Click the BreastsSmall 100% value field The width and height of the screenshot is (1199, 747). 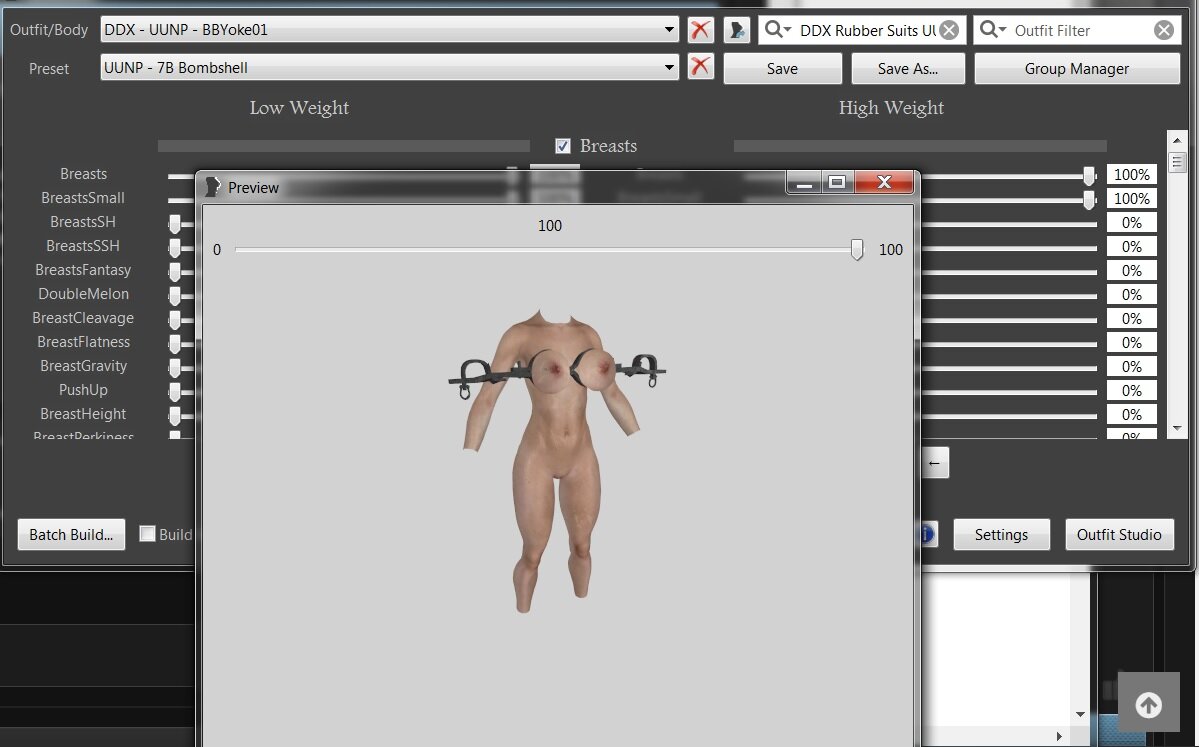tap(1132, 199)
